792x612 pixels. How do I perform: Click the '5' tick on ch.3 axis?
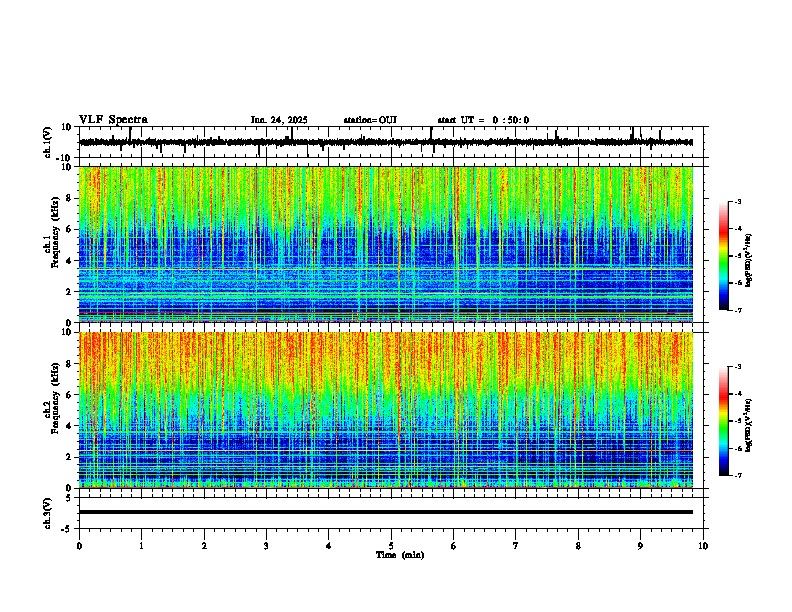[70, 498]
